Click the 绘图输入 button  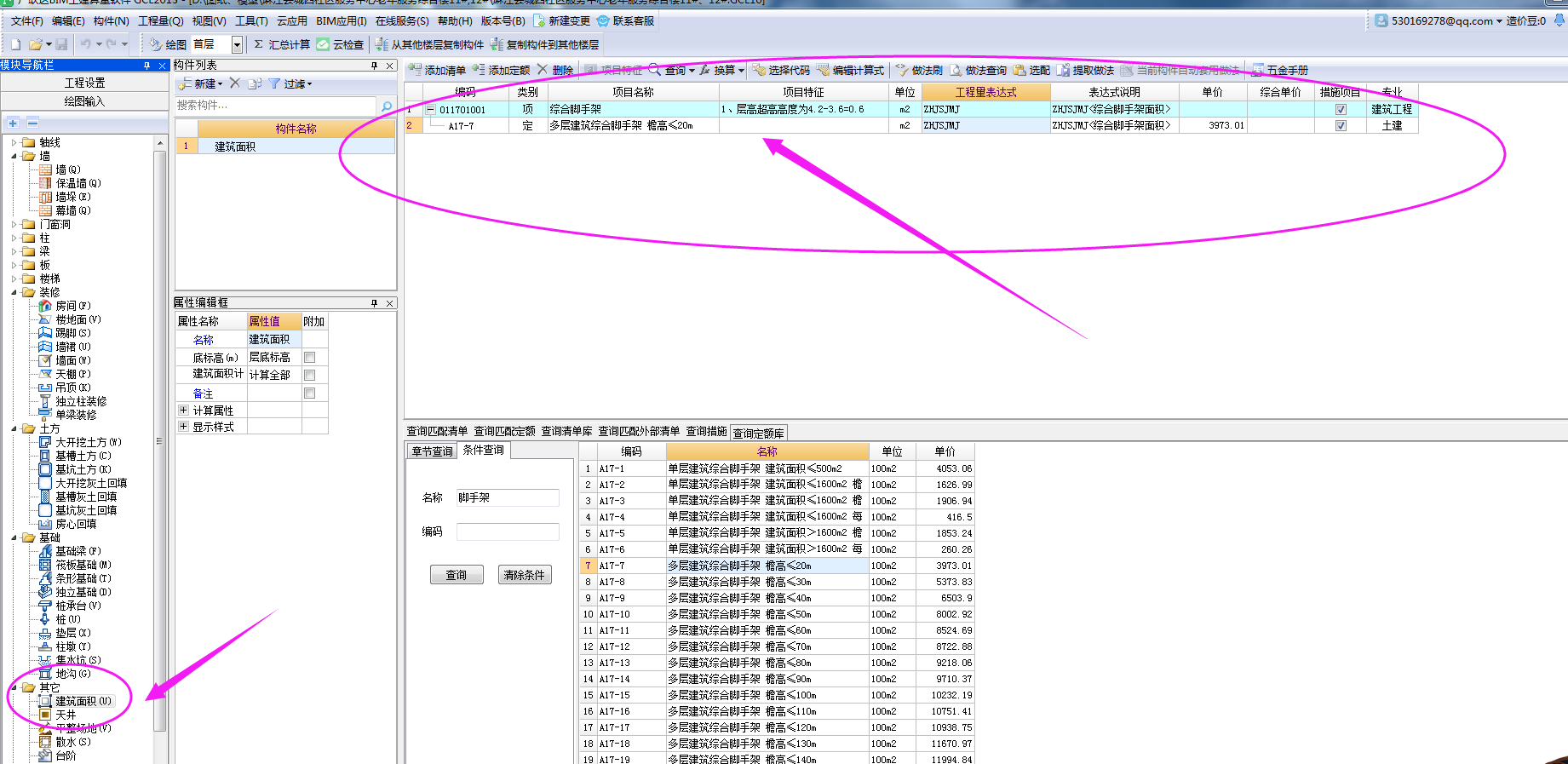click(x=84, y=101)
